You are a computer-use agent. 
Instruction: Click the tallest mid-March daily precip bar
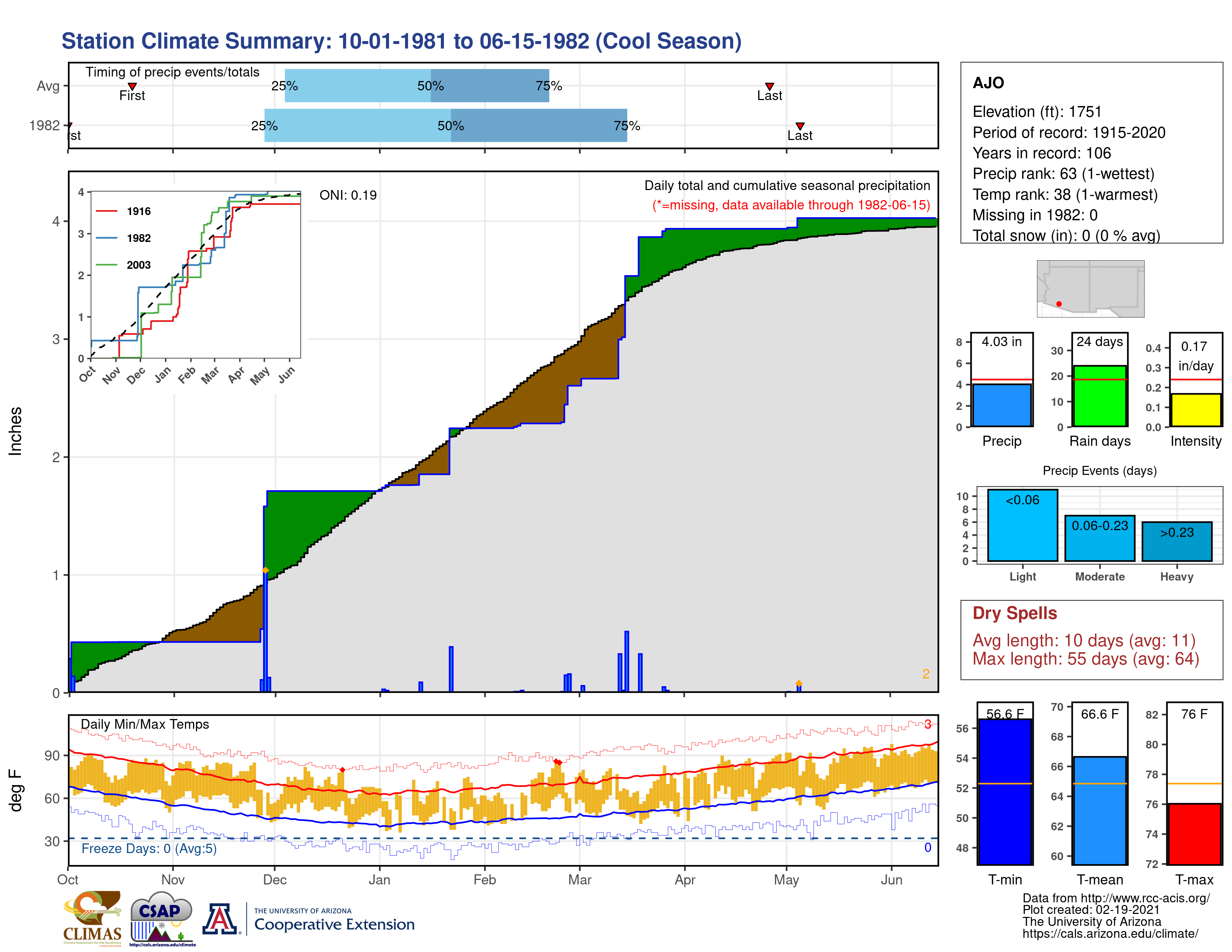[627, 661]
